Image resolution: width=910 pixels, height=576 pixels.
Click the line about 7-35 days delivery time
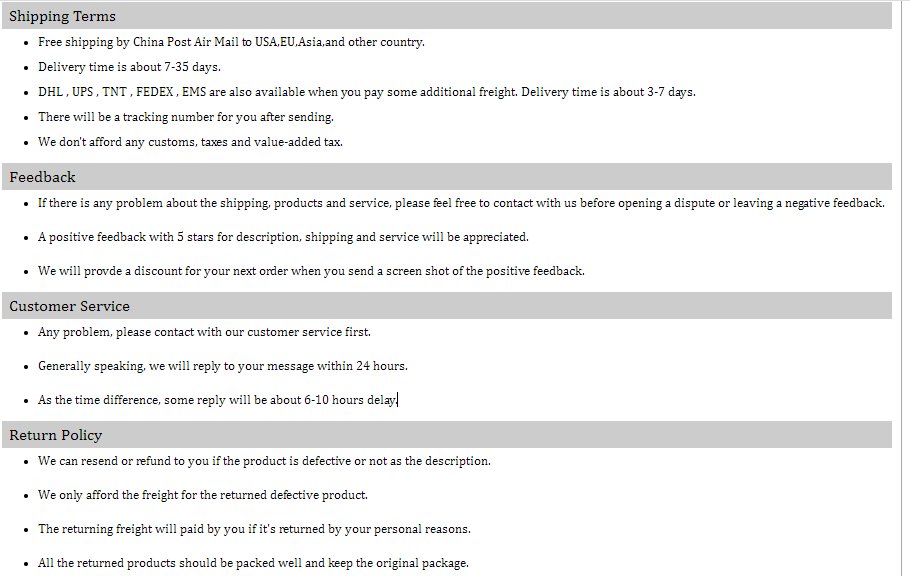pos(129,67)
